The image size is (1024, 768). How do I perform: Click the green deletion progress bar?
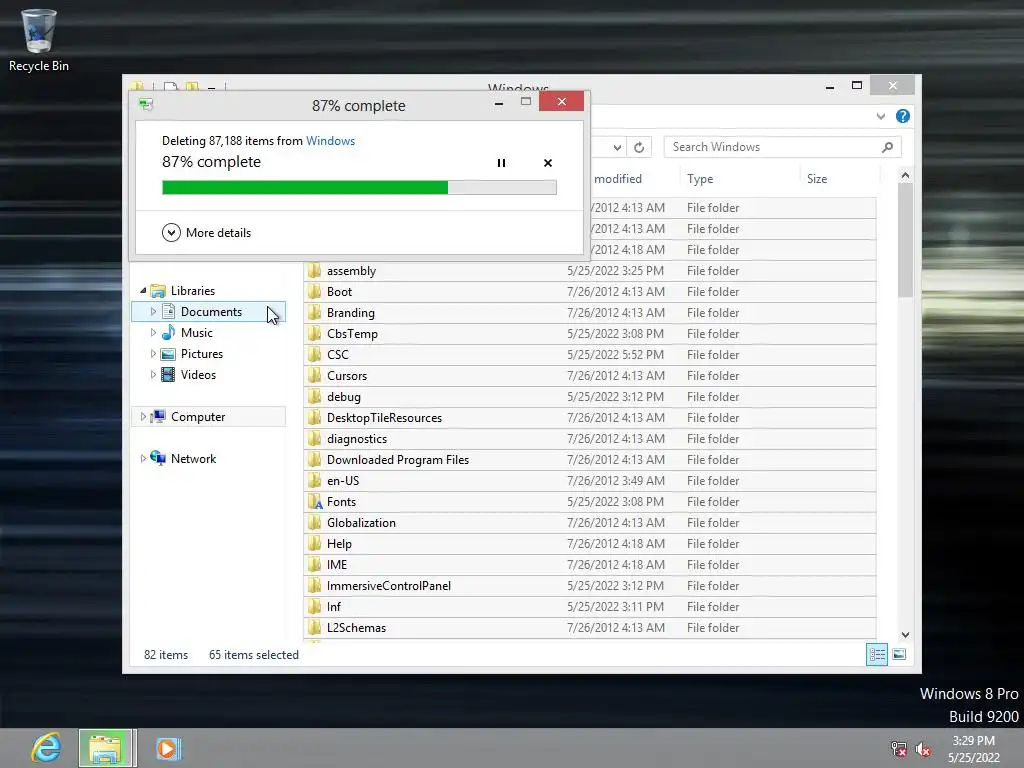(359, 188)
